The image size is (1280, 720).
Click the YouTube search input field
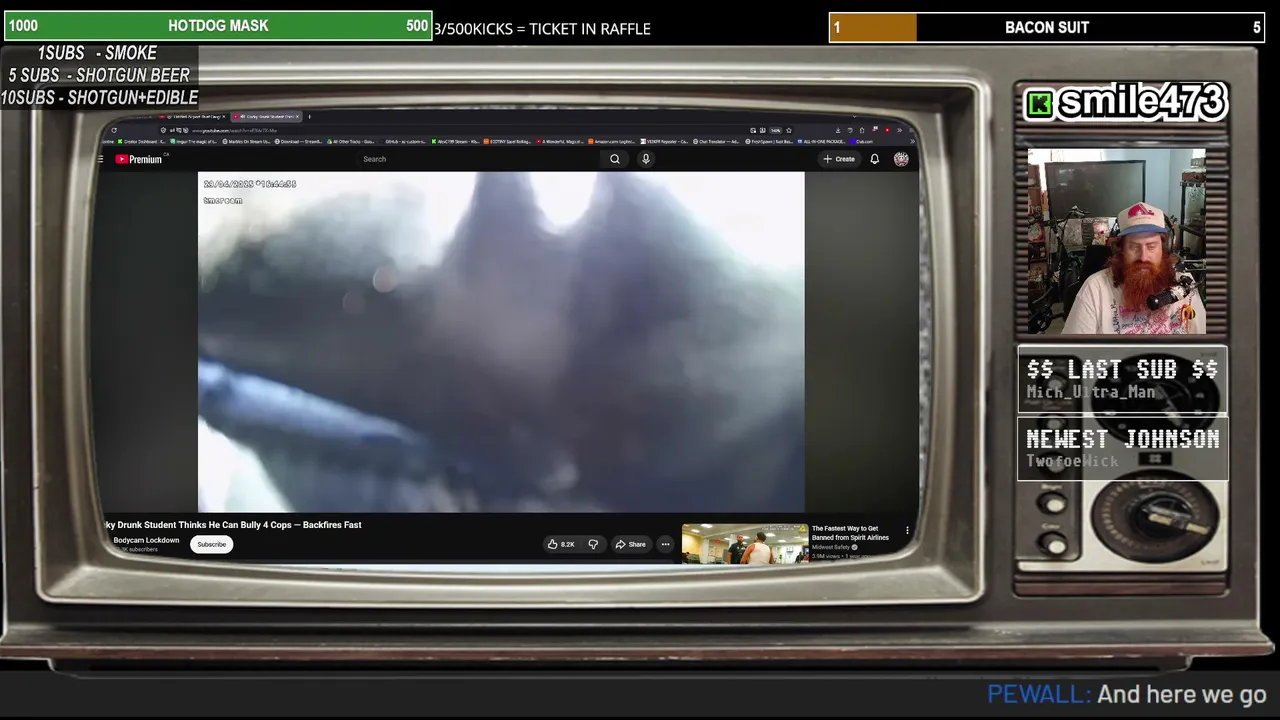tap(480, 159)
